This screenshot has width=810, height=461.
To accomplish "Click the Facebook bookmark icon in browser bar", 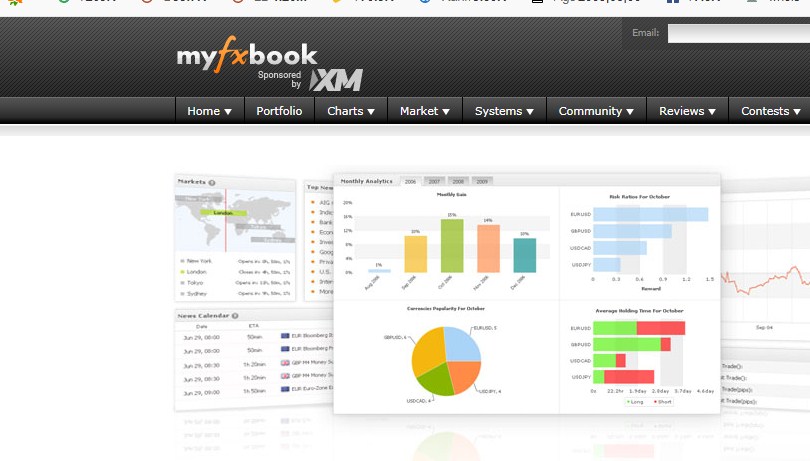I will pos(671,2).
